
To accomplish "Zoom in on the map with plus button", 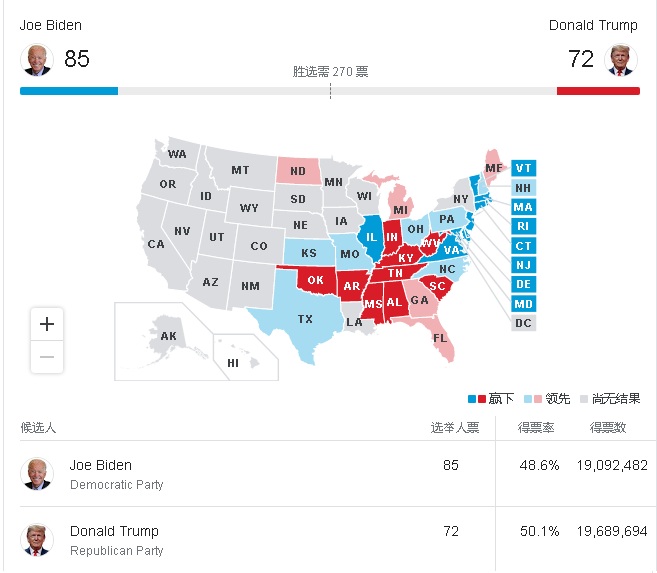I will tap(47, 324).
